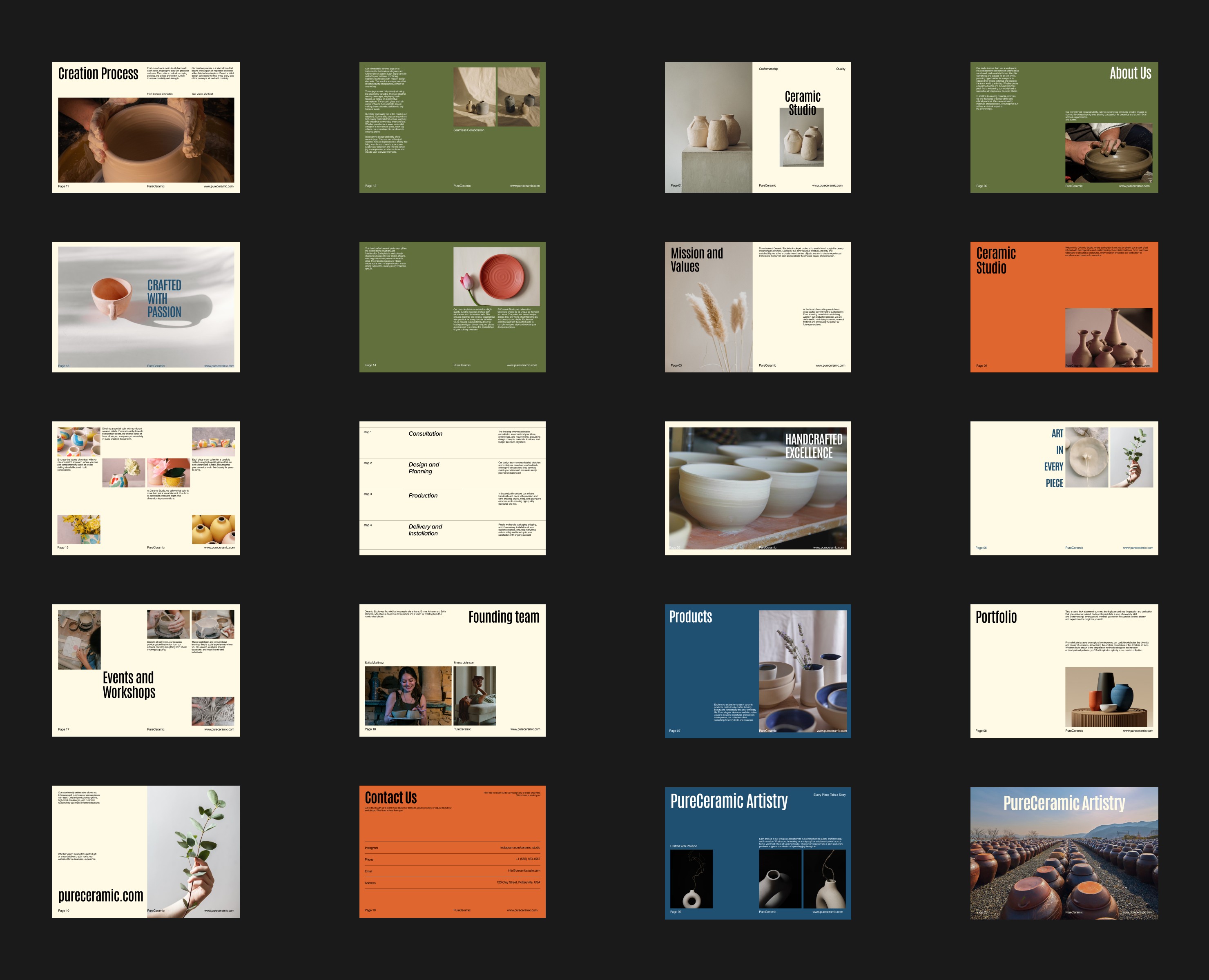Screen dimensions: 1209x980
Task: Open the Portfolio page thumbnail
Action: pos(1064,670)
